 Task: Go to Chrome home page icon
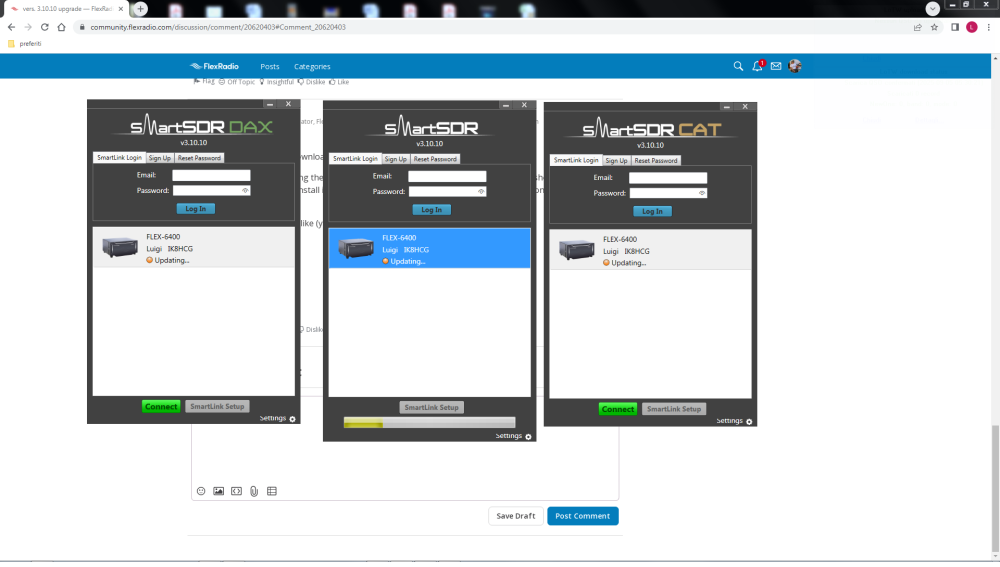coord(61,27)
